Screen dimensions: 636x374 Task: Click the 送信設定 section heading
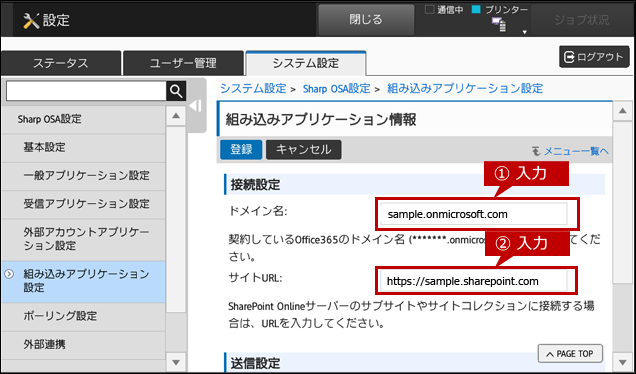[x=256, y=363]
